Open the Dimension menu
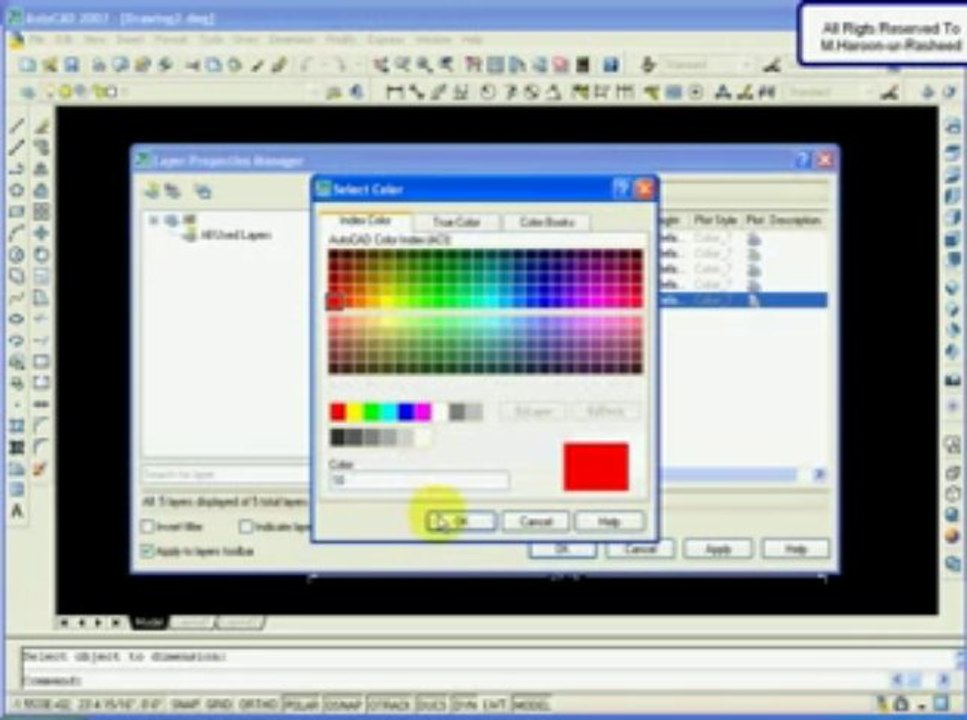Image resolution: width=967 pixels, height=720 pixels. pyautogui.click(x=292, y=39)
